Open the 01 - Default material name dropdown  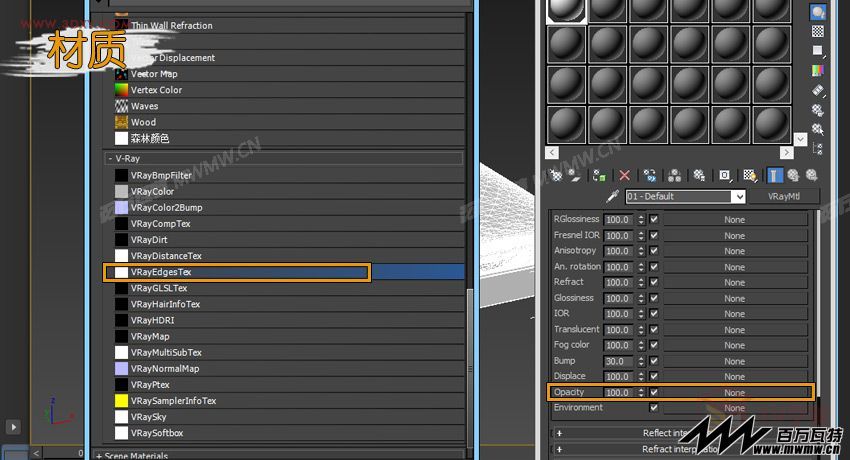click(x=739, y=197)
